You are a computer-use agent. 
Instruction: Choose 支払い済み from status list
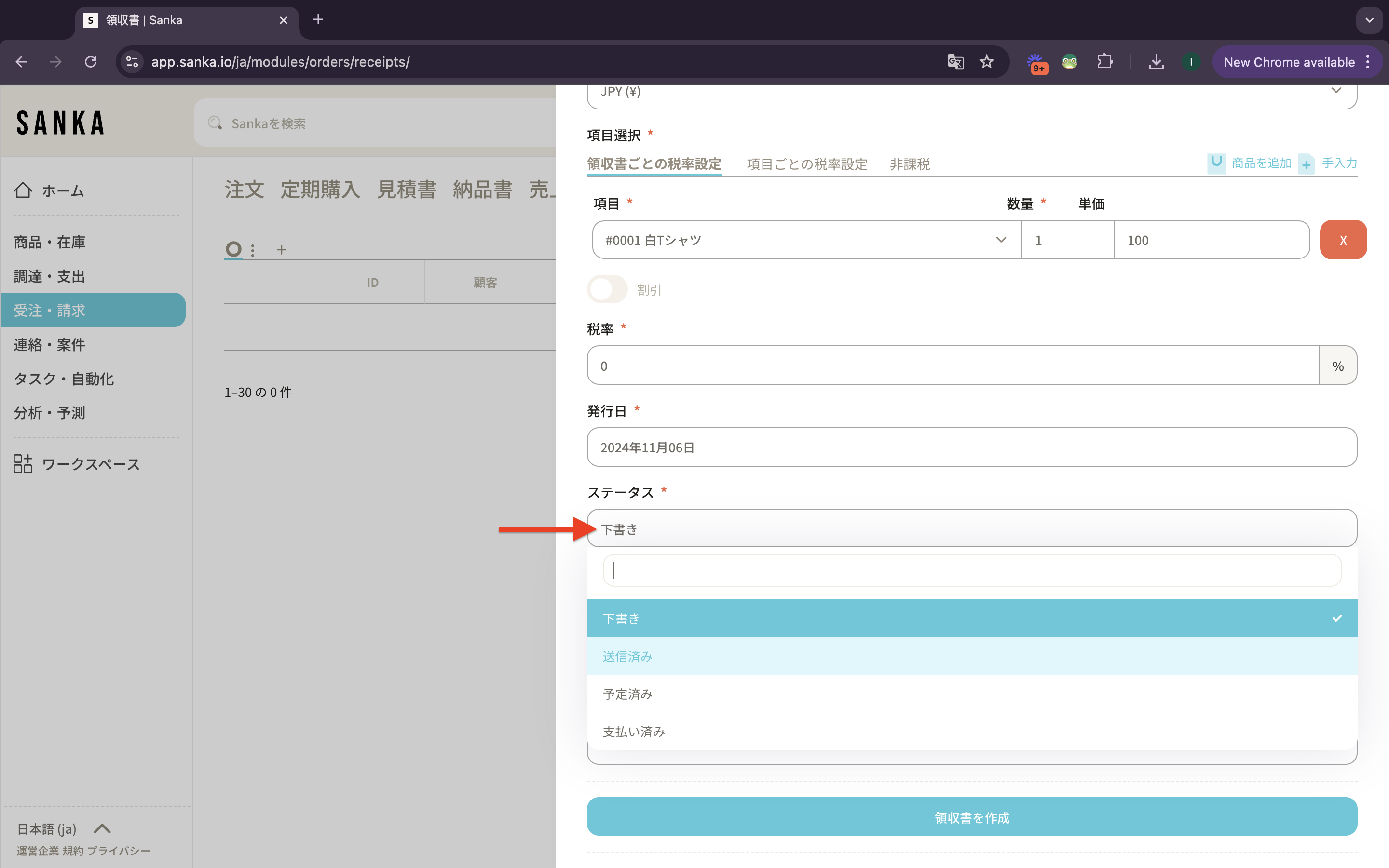tap(634, 732)
